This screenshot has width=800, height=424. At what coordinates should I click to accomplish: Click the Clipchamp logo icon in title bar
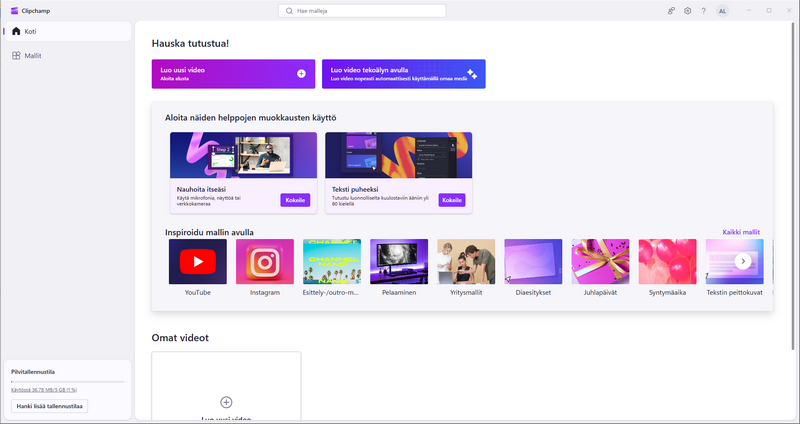[14, 11]
